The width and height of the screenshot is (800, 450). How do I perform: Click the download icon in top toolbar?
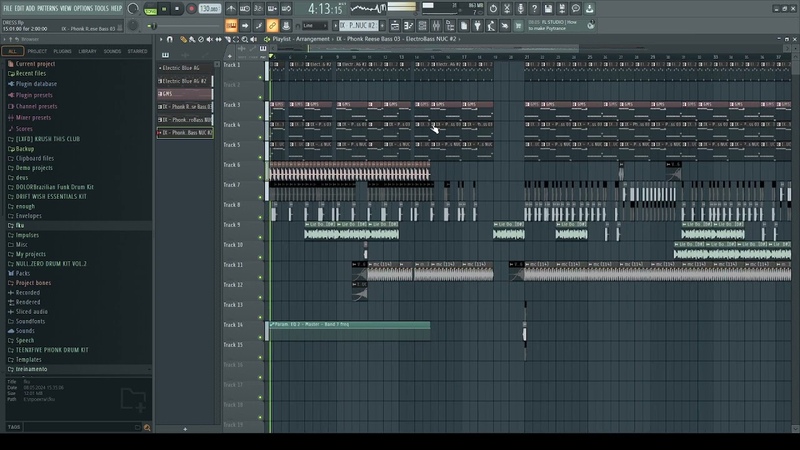[589, 9]
